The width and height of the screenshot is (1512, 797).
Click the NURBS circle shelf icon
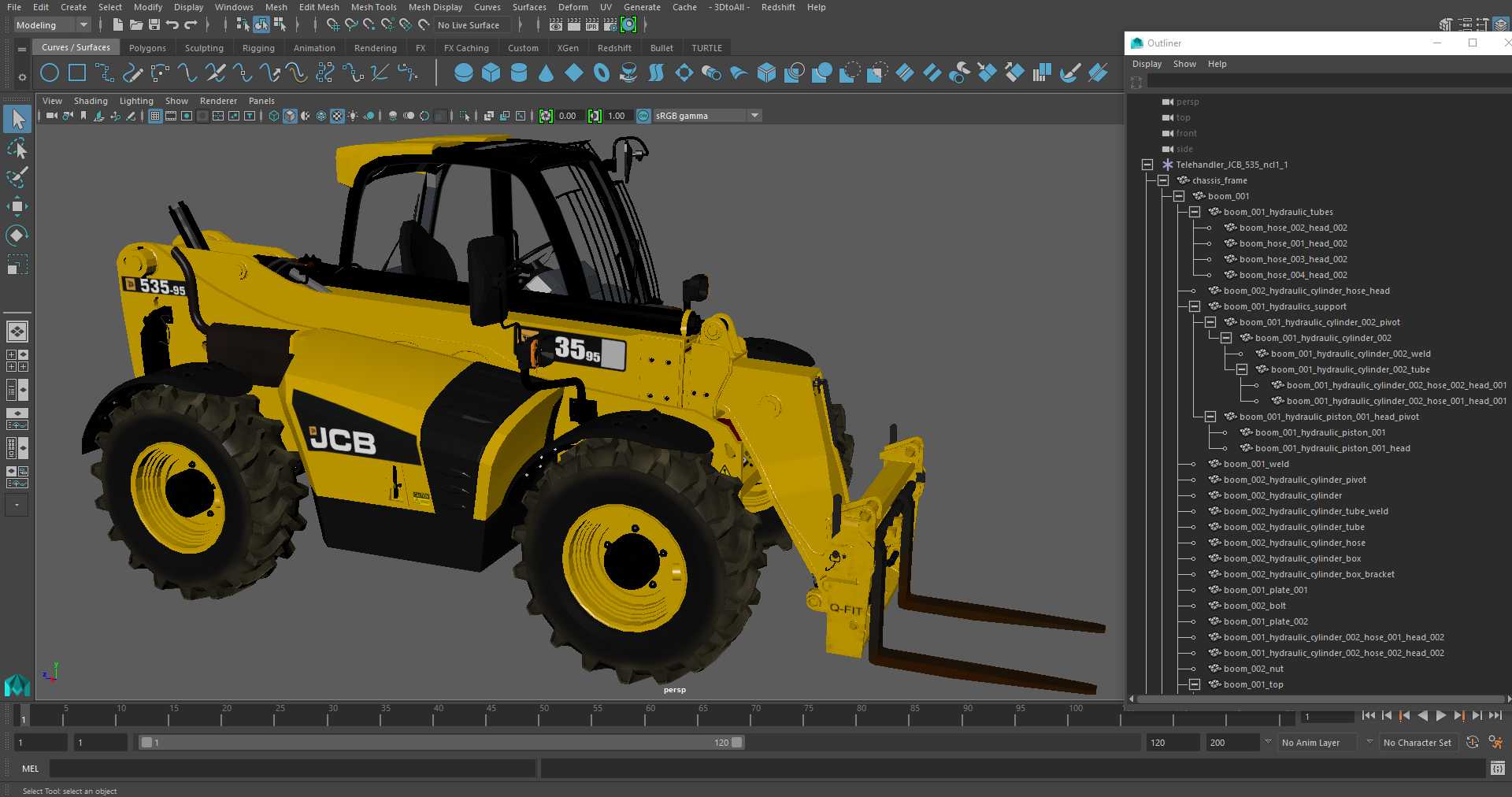pyautogui.click(x=50, y=73)
